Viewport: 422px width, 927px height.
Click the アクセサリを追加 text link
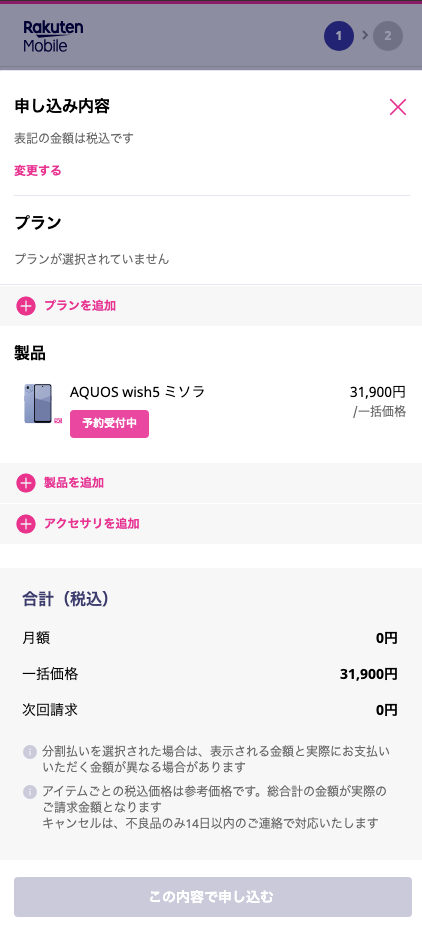coord(92,523)
